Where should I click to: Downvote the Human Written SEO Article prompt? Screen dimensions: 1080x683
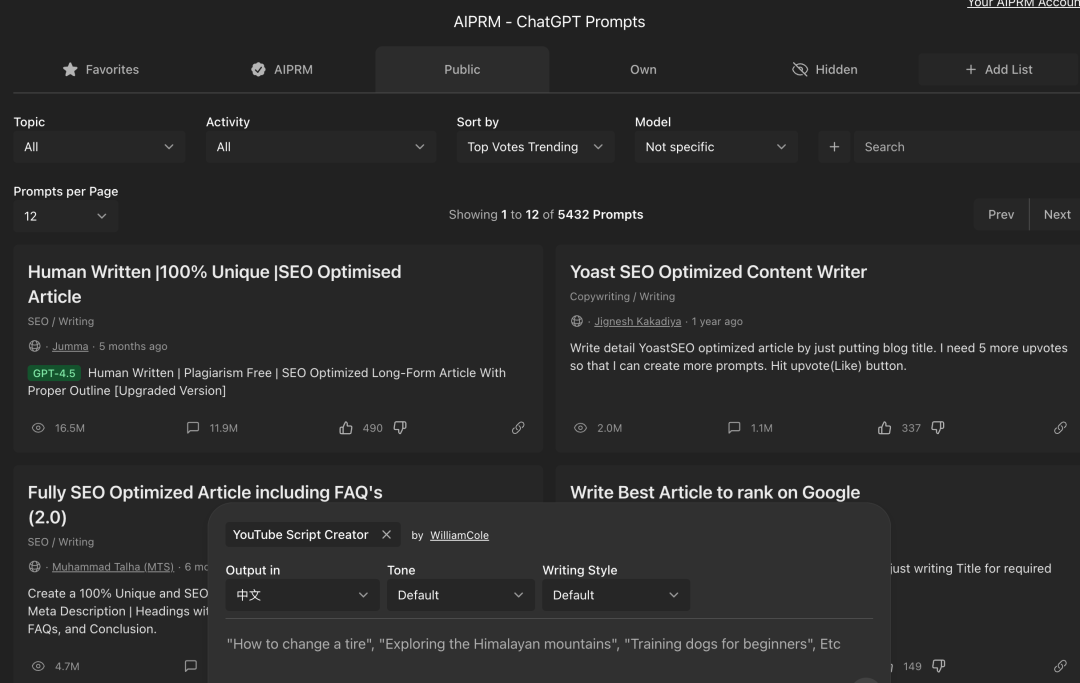tap(400, 428)
